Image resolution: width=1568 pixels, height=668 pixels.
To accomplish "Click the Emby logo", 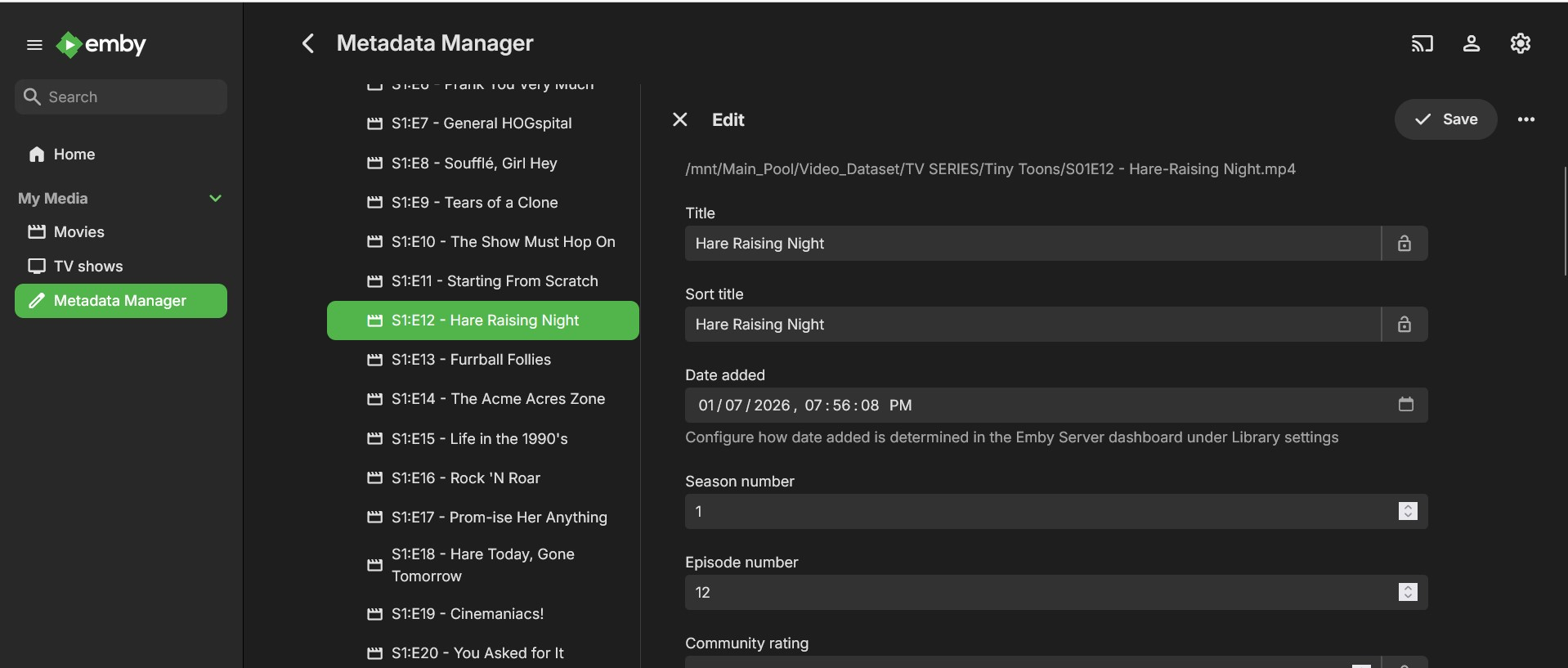I will point(101,44).
